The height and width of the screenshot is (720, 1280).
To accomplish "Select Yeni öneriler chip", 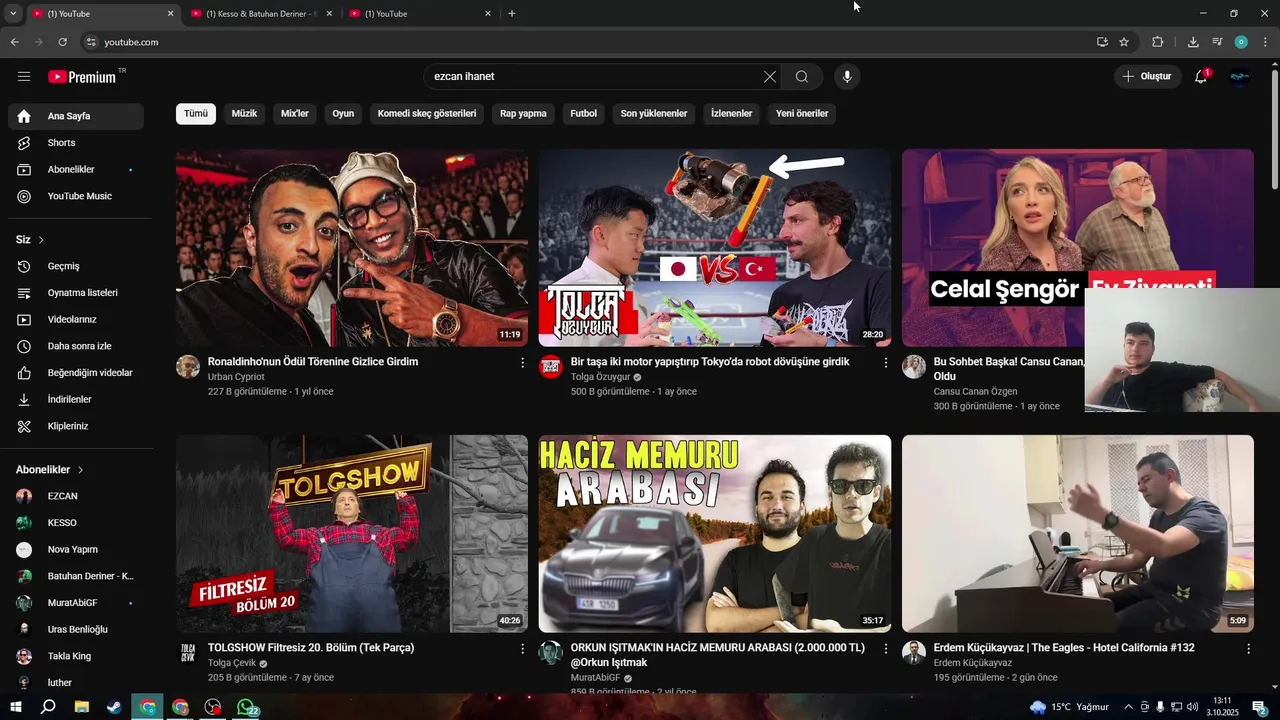I will coord(802,114).
